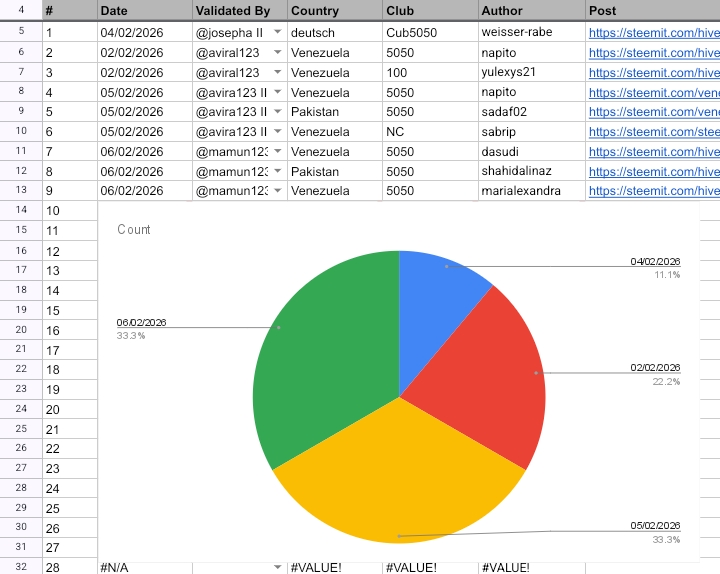Select the NC club cell
The width and height of the screenshot is (720, 574).
tap(430, 131)
